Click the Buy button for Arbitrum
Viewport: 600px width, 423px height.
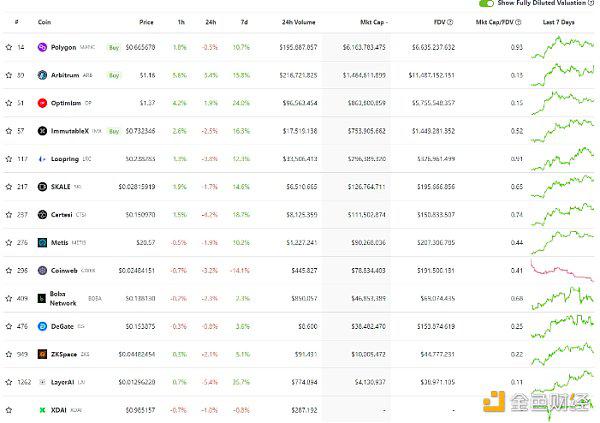coord(114,75)
